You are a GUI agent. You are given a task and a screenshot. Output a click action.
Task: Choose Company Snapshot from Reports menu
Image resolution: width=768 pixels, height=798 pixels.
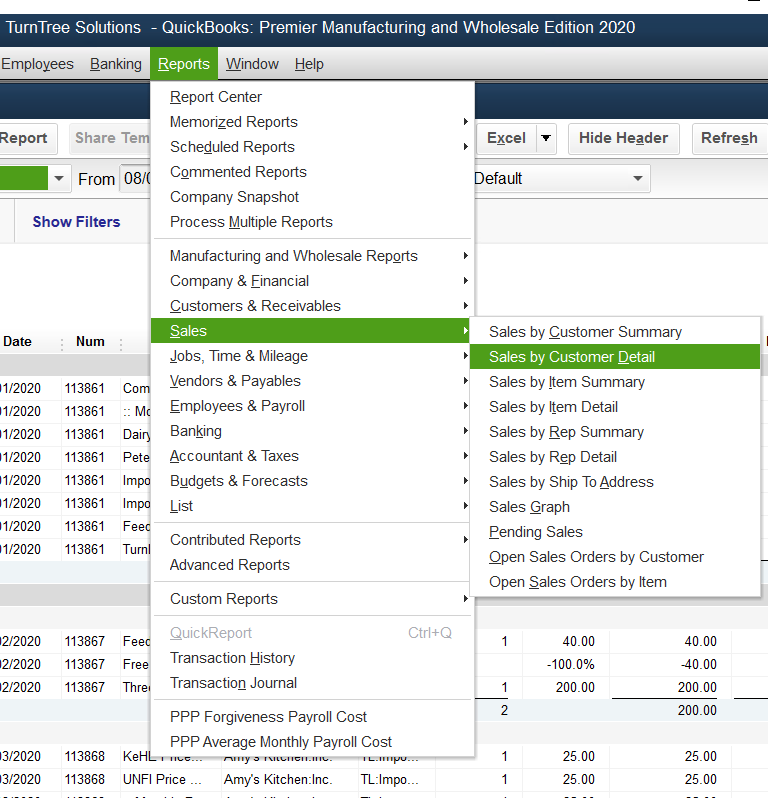pos(234,197)
